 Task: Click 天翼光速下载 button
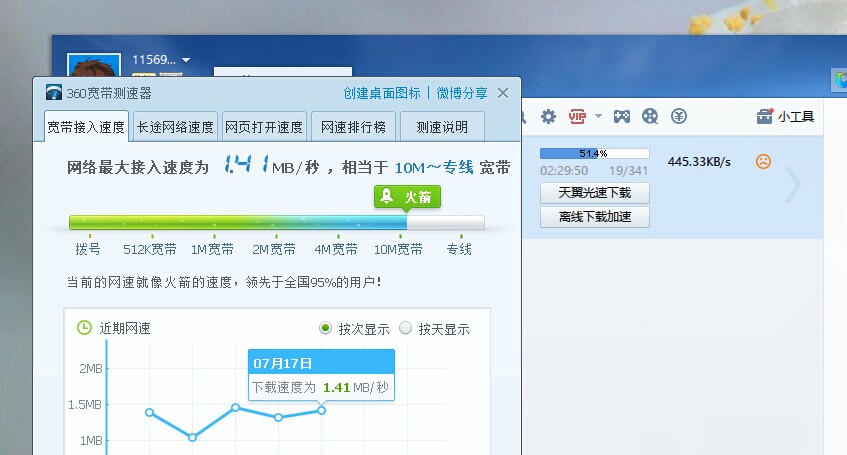(595, 193)
